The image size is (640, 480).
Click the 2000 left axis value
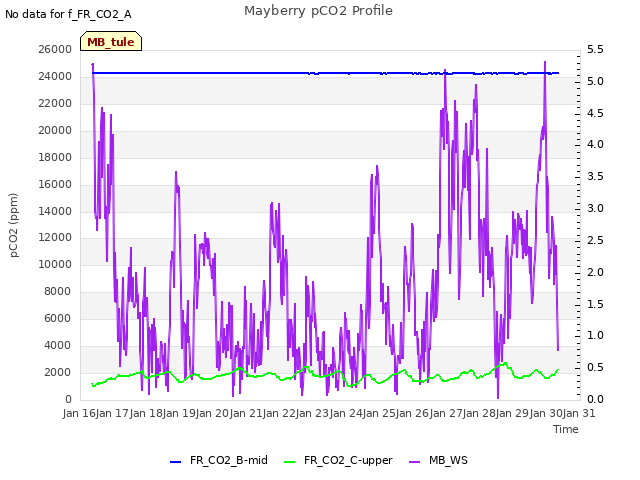tap(58, 372)
